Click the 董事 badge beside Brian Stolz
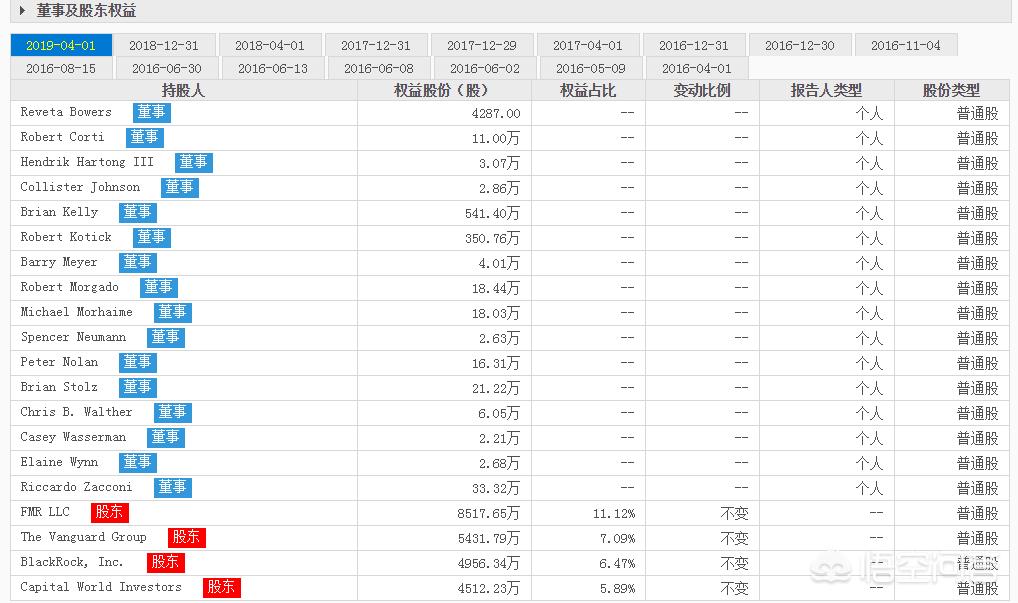The height and width of the screenshot is (603, 1018). pyautogui.click(x=138, y=387)
